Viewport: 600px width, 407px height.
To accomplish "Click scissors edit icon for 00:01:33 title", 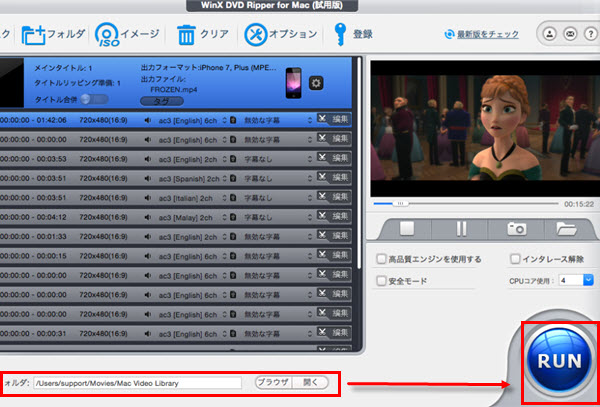I will 323,236.
